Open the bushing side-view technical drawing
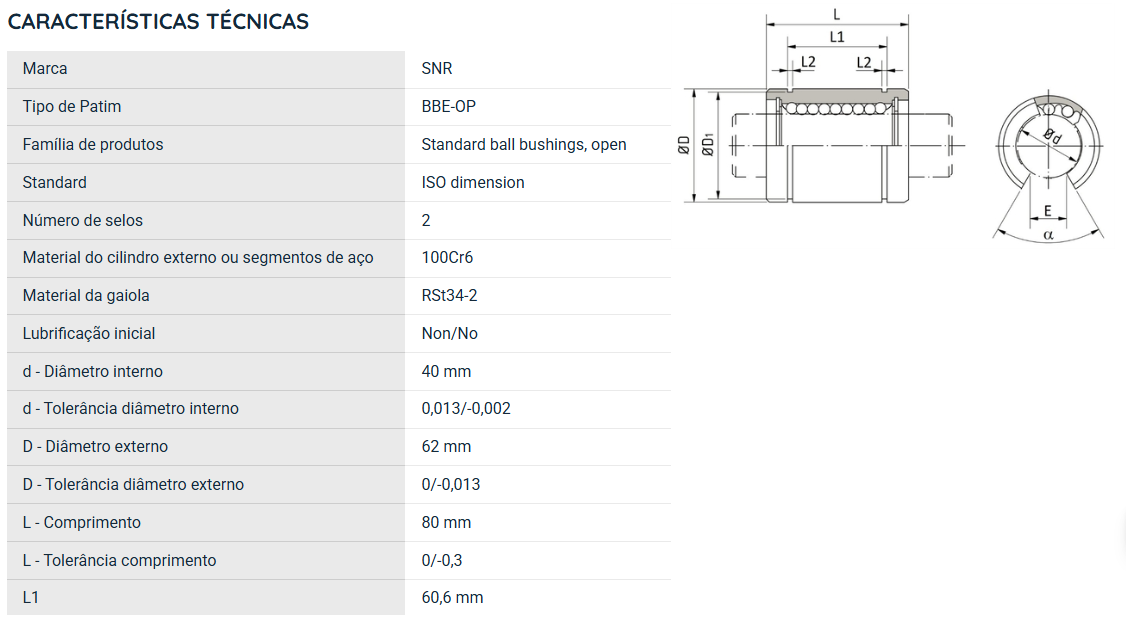 pos(824,108)
